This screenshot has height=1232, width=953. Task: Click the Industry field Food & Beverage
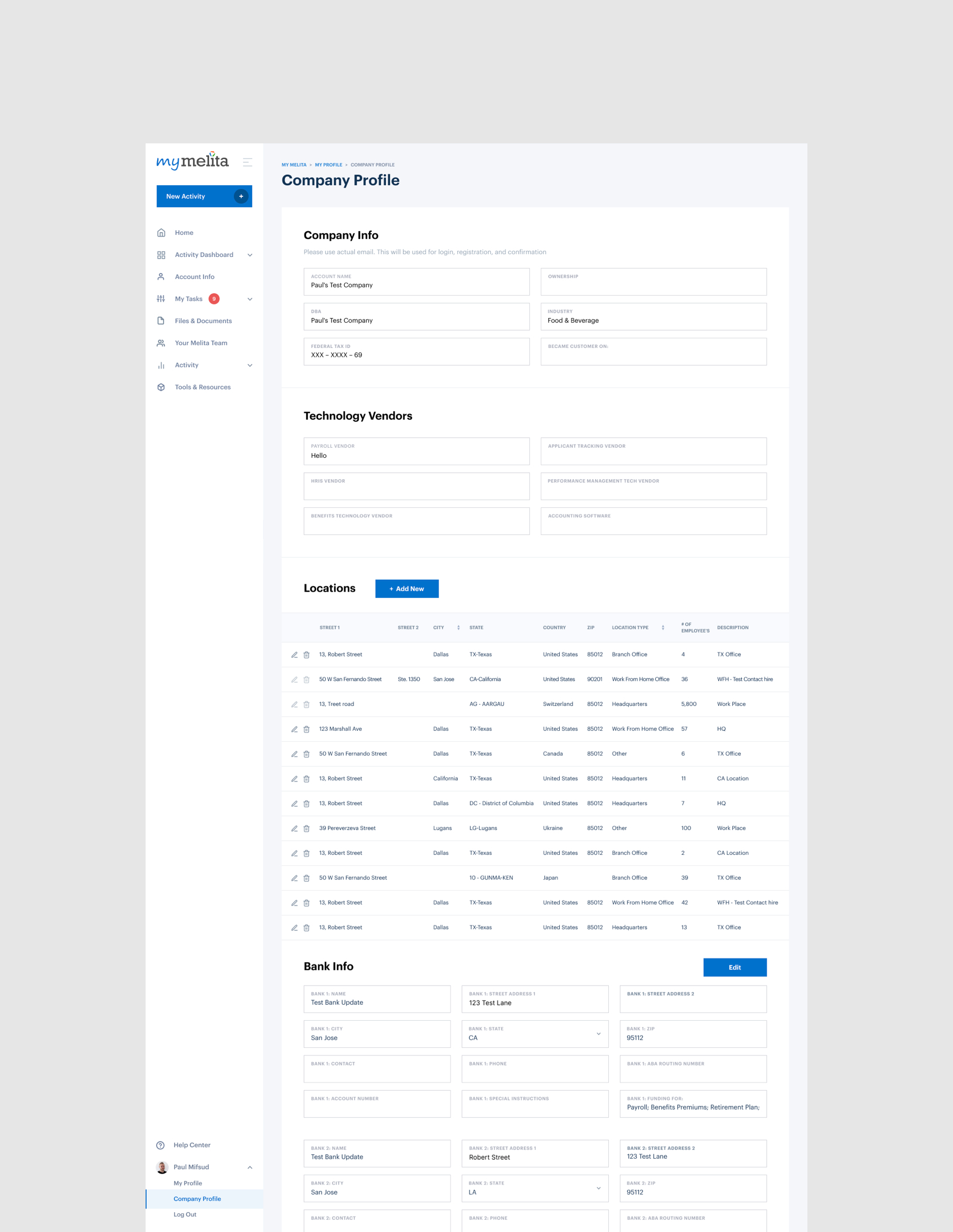[654, 317]
